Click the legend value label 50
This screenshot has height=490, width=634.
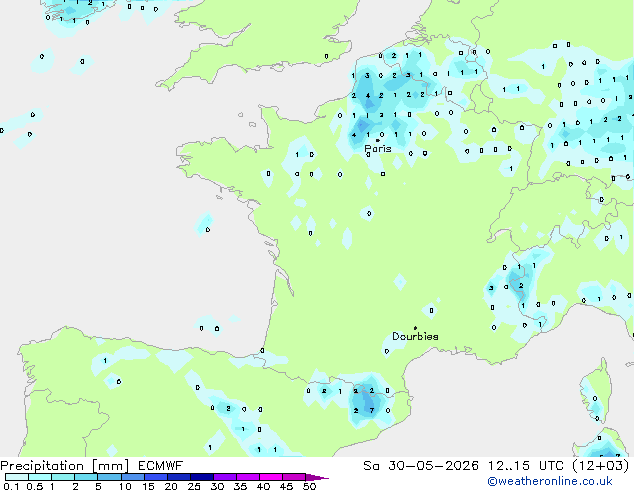[310, 486]
